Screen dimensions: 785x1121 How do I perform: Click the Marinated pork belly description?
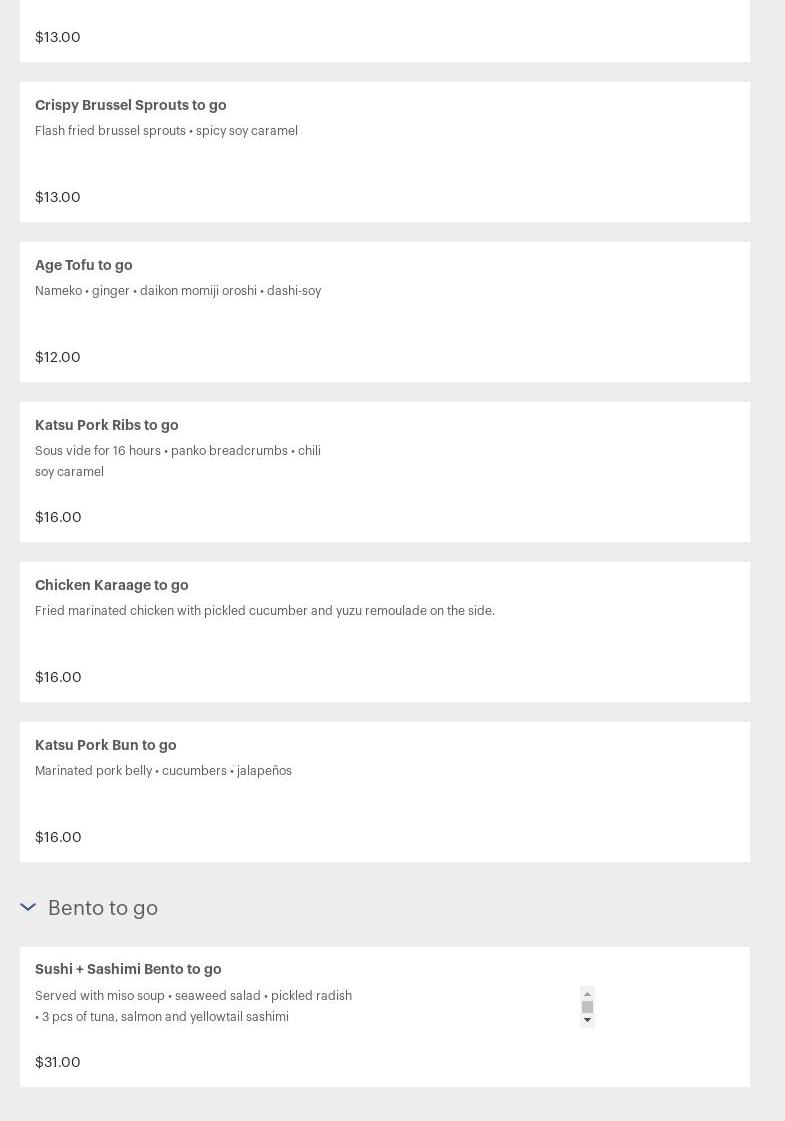coord(163,771)
